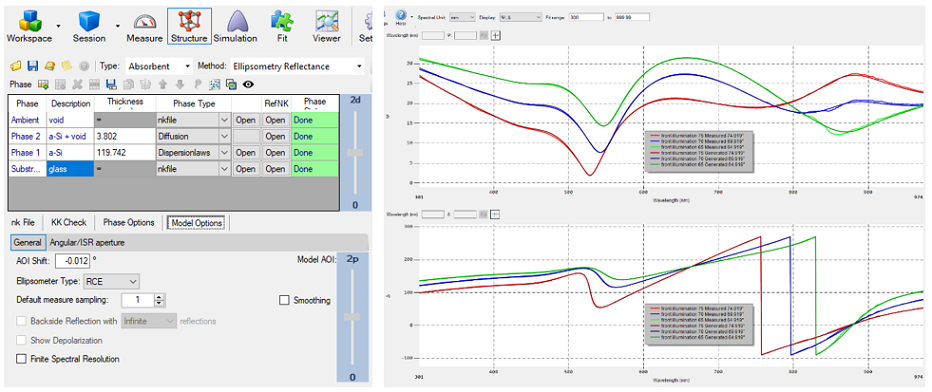Image resolution: width=932 pixels, height=392 pixels.
Task: Click the blue-green dotted grid icon
Action: coord(215,84)
